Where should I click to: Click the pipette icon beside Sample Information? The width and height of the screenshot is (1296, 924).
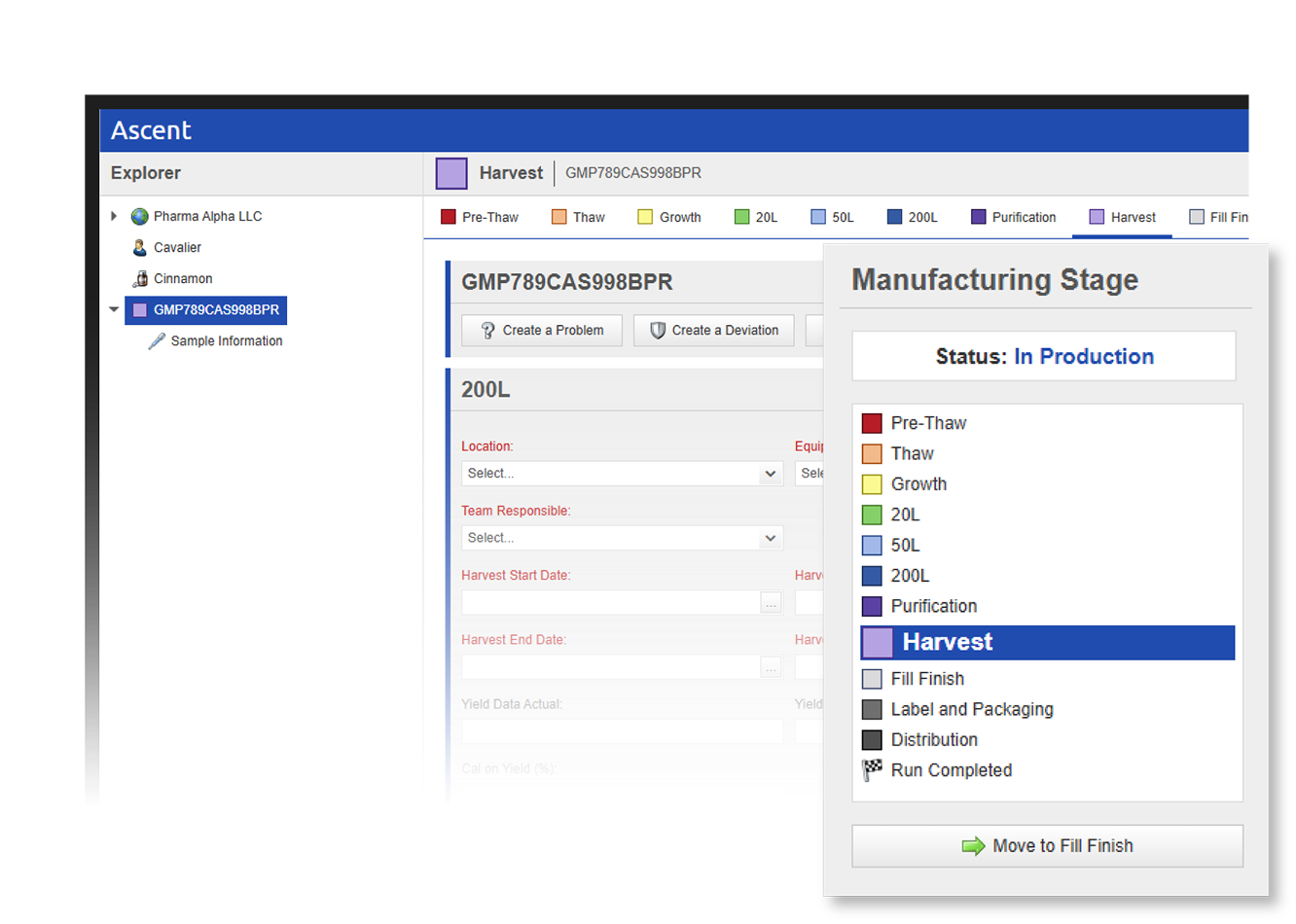157,340
